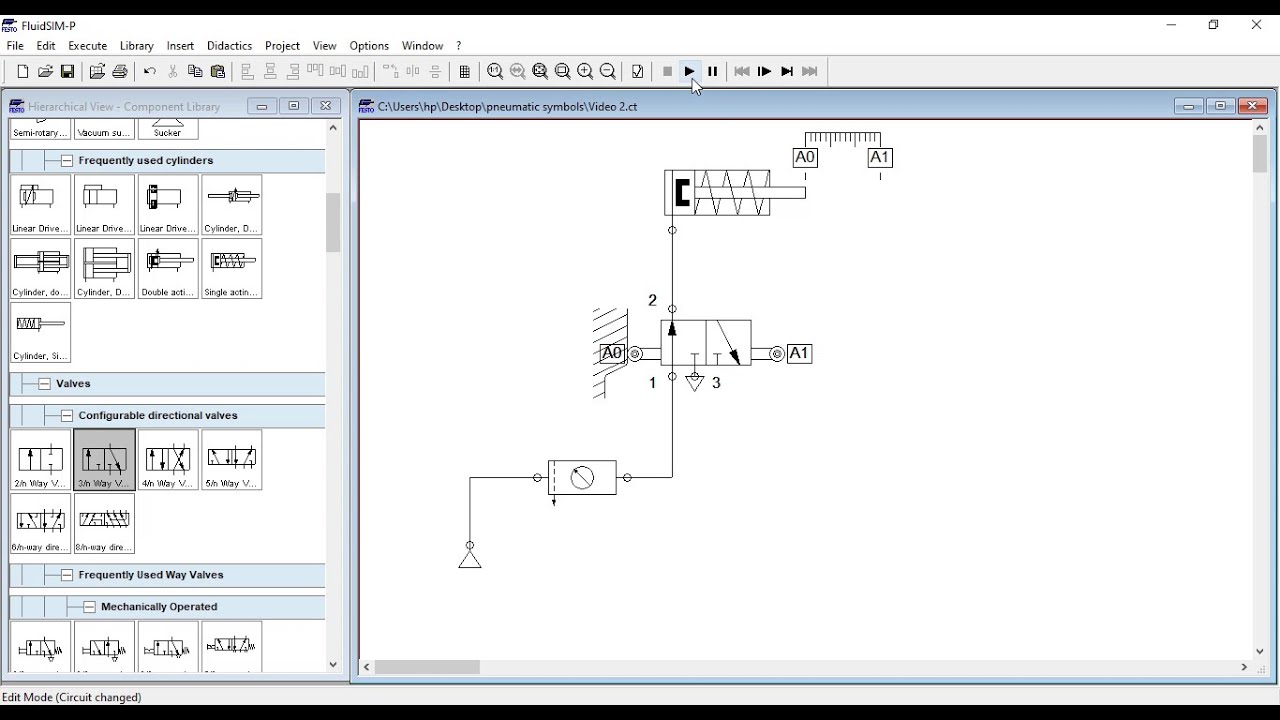Viewport: 1280px width, 720px height.
Task: Zoom to original size
Action: [x=495, y=71]
